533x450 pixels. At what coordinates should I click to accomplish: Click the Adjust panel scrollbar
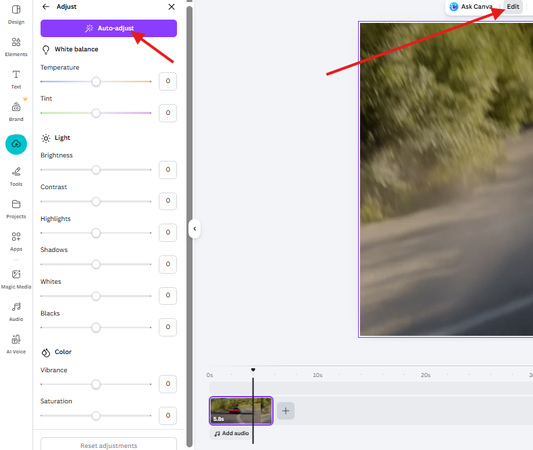point(189,226)
